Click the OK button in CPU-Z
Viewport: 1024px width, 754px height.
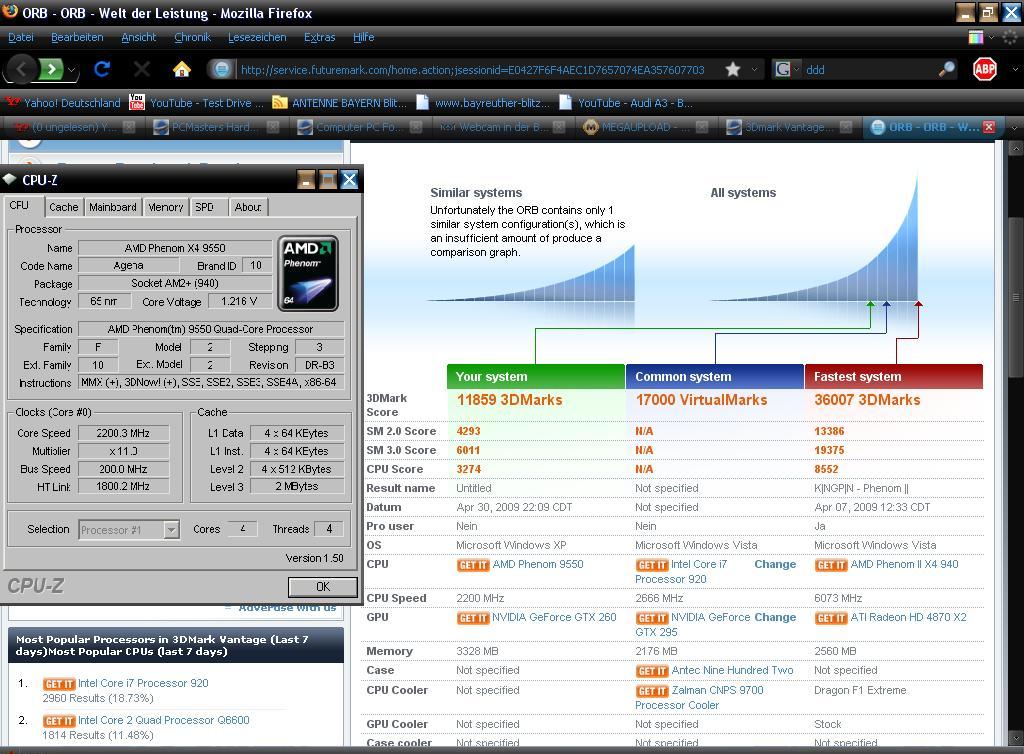323,586
